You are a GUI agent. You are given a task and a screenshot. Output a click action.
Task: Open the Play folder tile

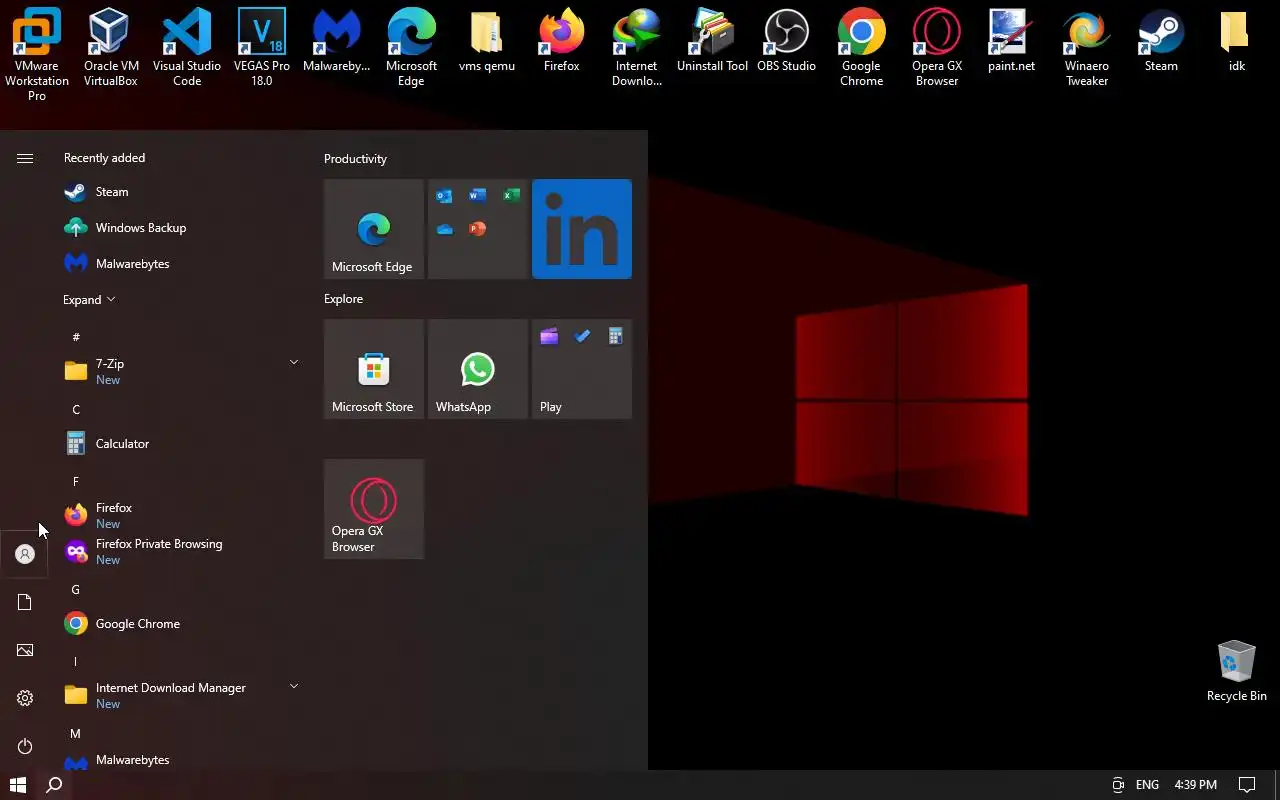[x=582, y=369]
